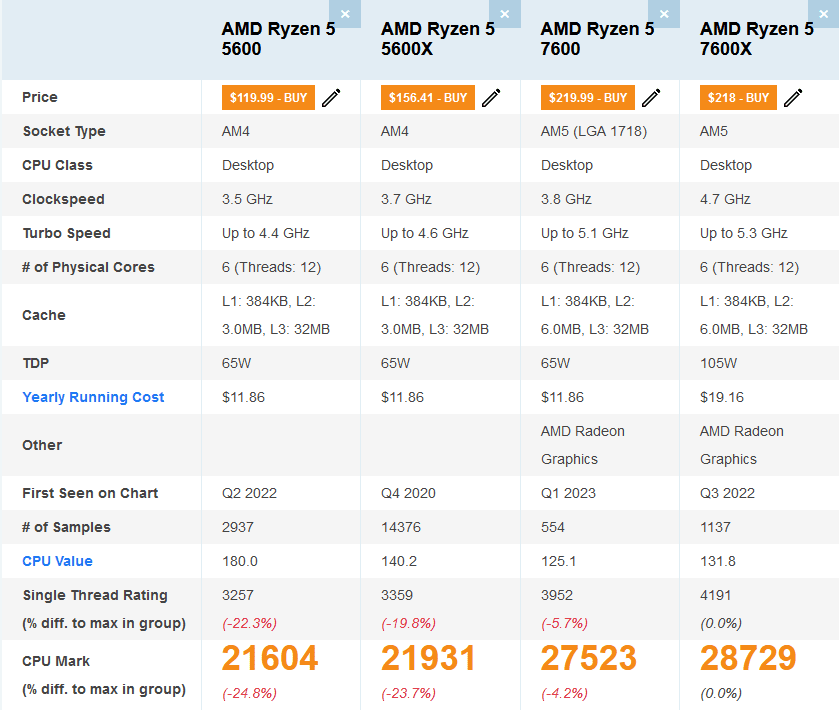This screenshot has width=839, height=710.
Task: Click the Up to 5.3 GHz turbo value
Action: tap(744, 233)
